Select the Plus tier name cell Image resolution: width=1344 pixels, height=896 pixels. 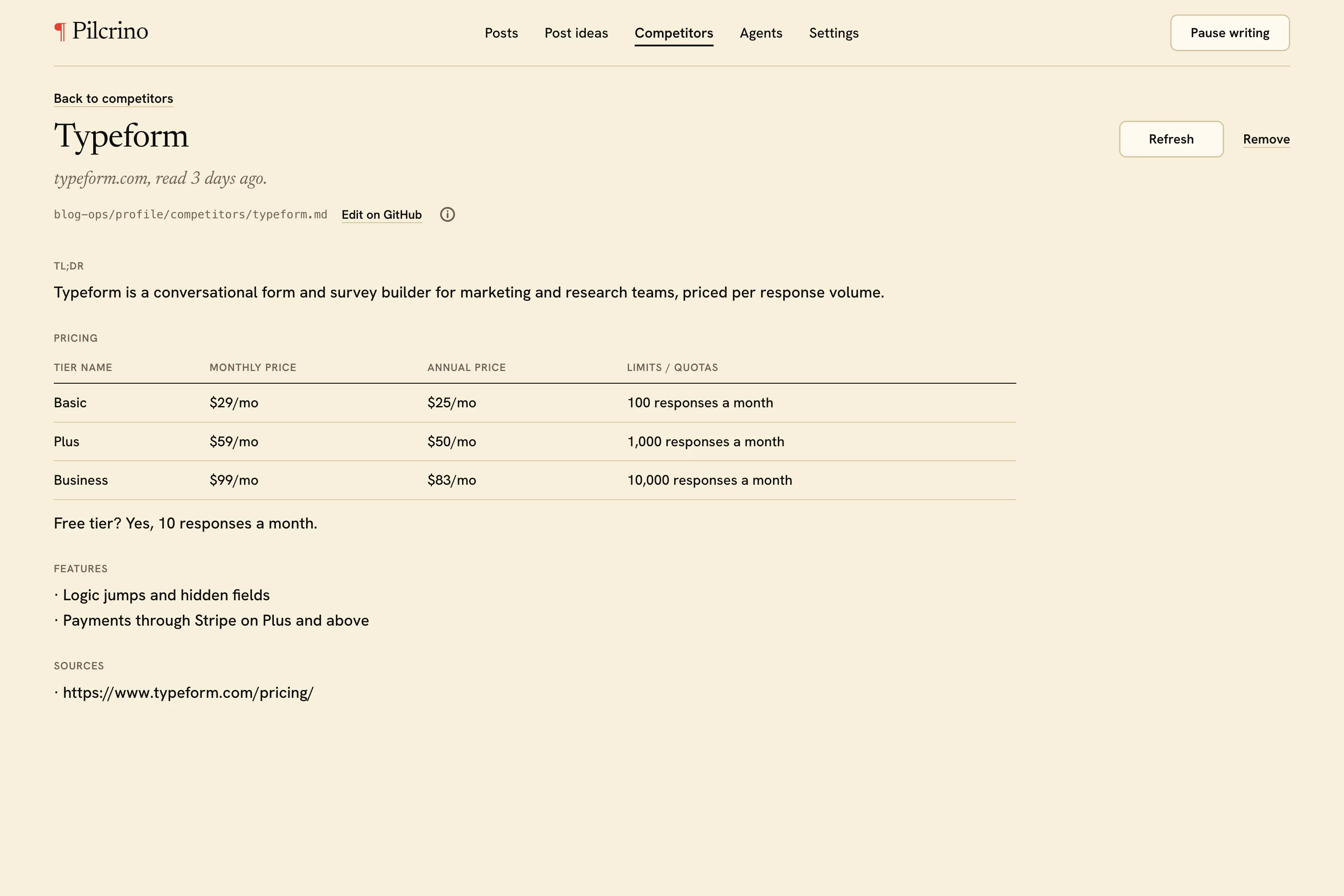66,442
